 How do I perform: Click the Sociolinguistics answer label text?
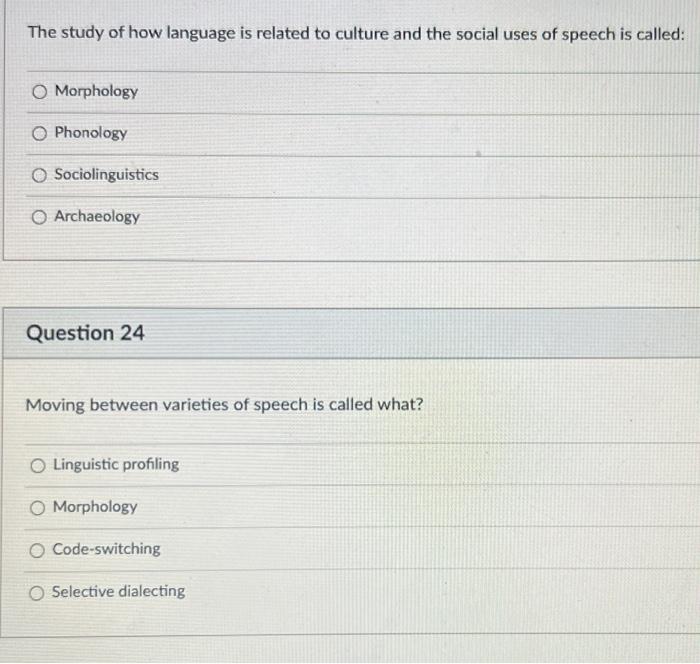click(x=106, y=174)
